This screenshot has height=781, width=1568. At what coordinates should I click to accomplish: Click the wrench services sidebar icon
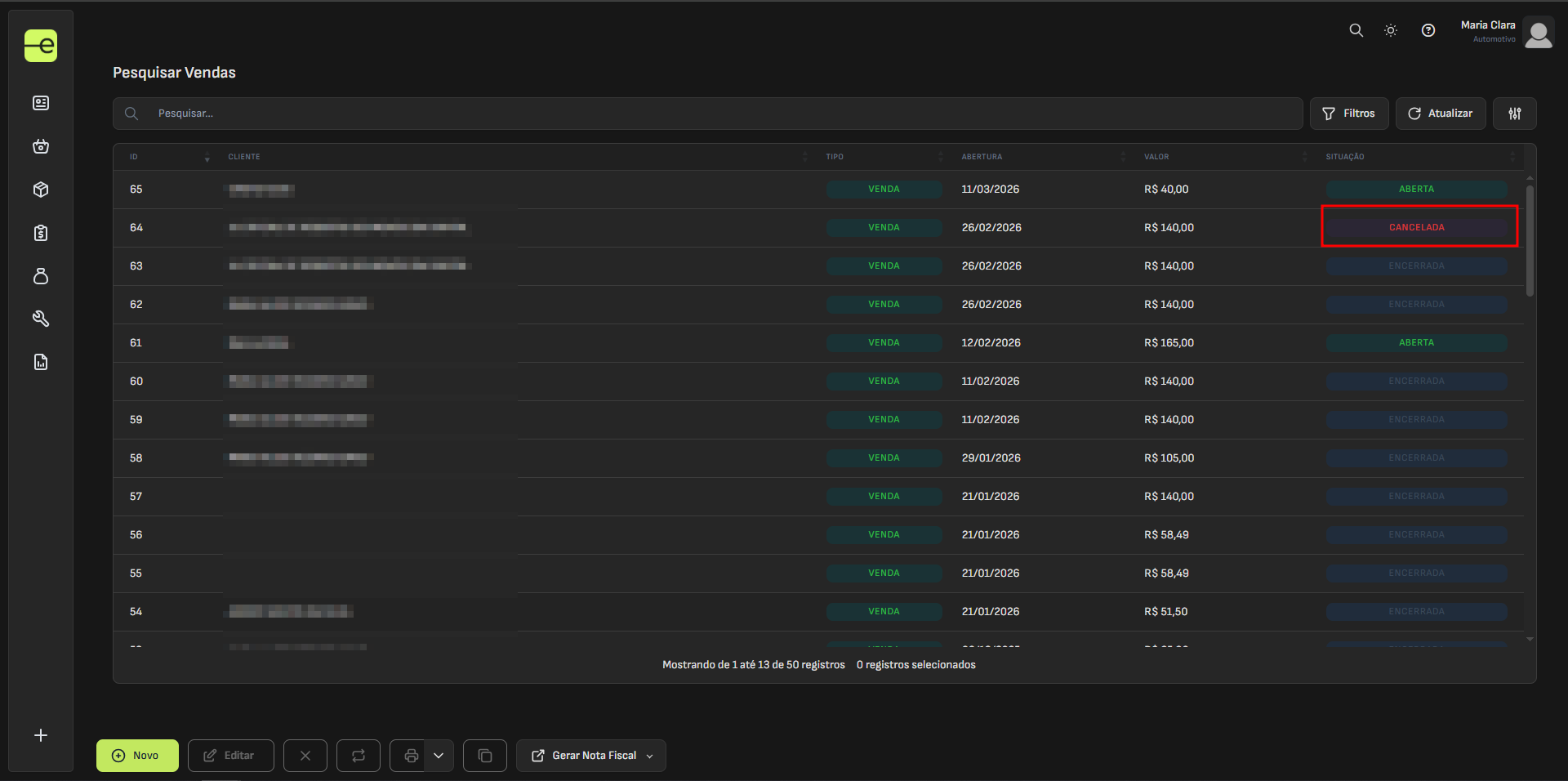tap(41, 319)
